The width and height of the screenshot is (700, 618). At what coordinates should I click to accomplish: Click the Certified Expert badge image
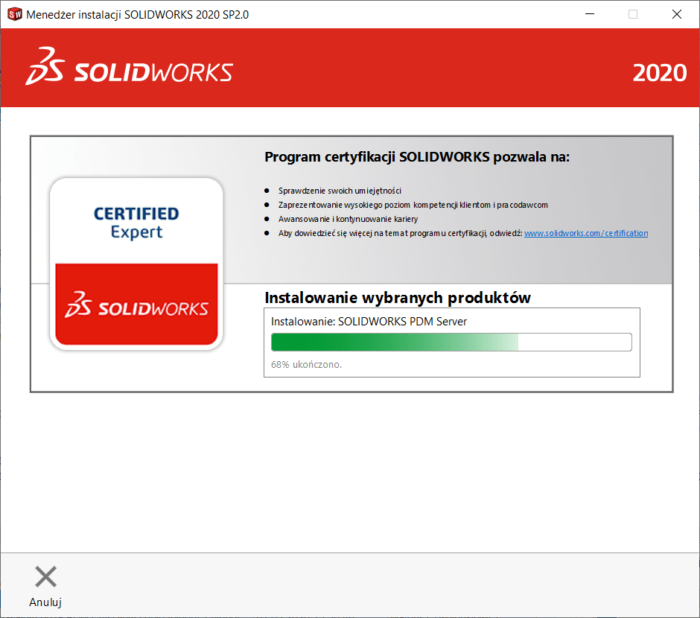pyautogui.click(x=136, y=263)
